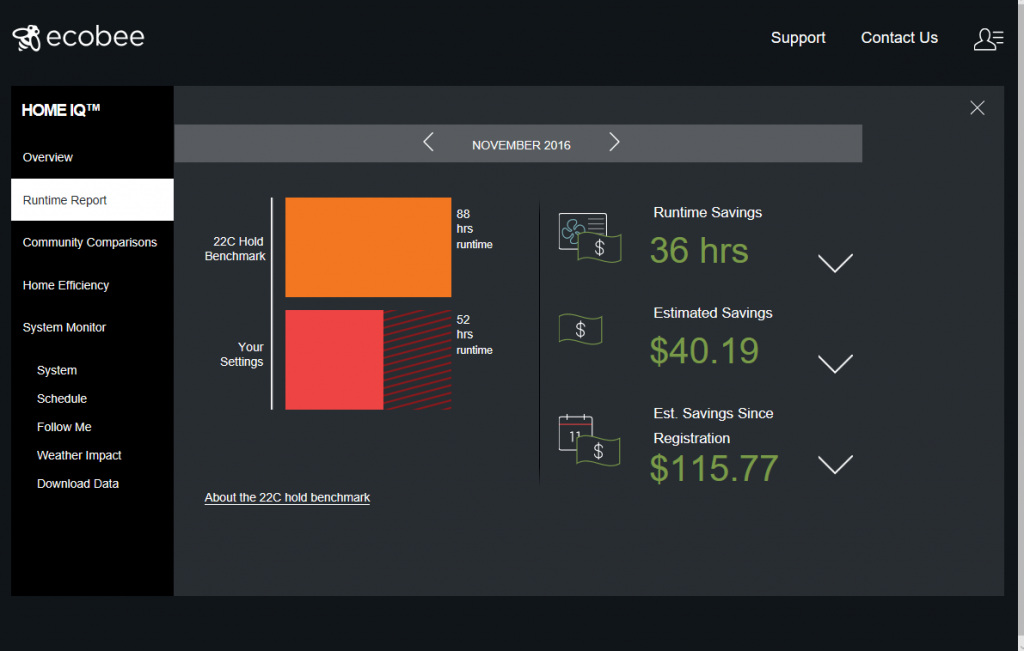This screenshot has height=651, width=1024.
Task: Select Follow Me in sidebar
Action: [64, 427]
